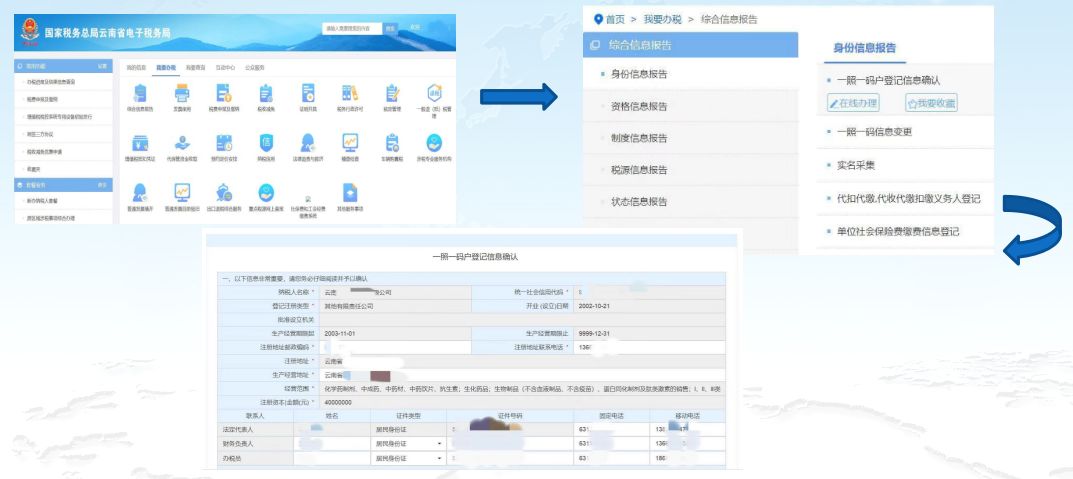Image resolution: width=1073 pixels, height=479 pixels.
Task: Open the clipboard-with-magnifier icon in second row
Action: (x=392, y=143)
